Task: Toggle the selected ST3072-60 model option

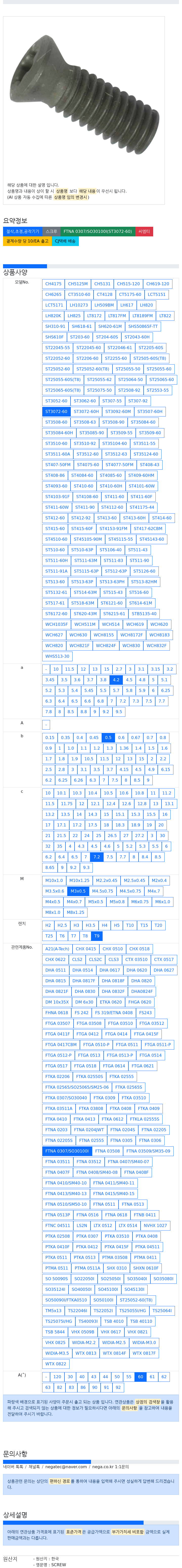Action: pos(56,411)
